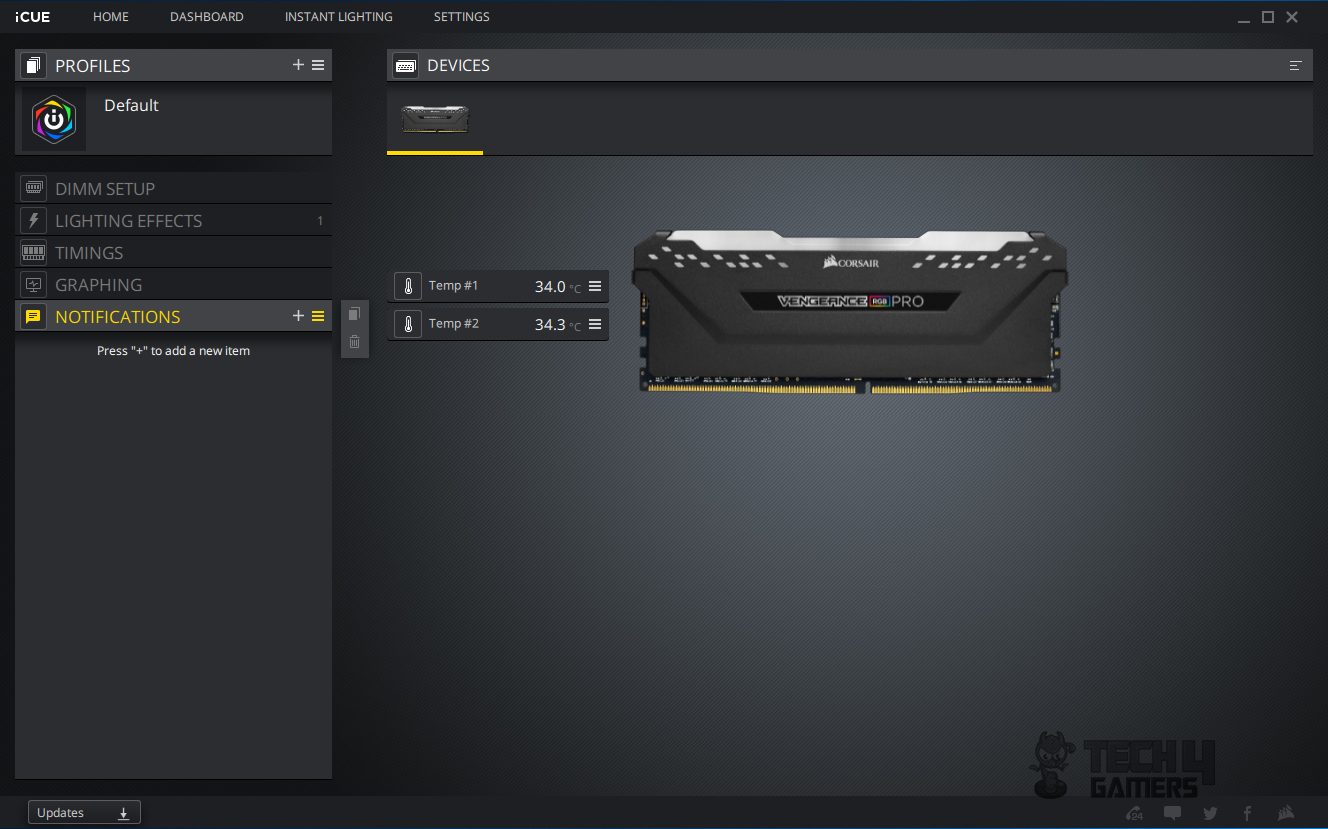Open DIMM SETUP section
The height and width of the screenshot is (829, 1328).
(x=173, y=188)
